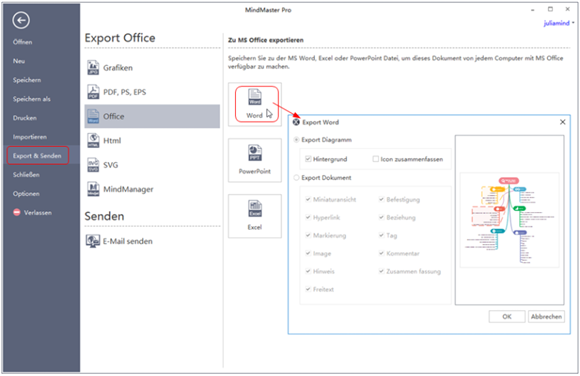Image resolution: width=580 pixels, height=376 pixels.
Task: Click the PowerPoint PPT export icon
Action: tap(254, 153)
